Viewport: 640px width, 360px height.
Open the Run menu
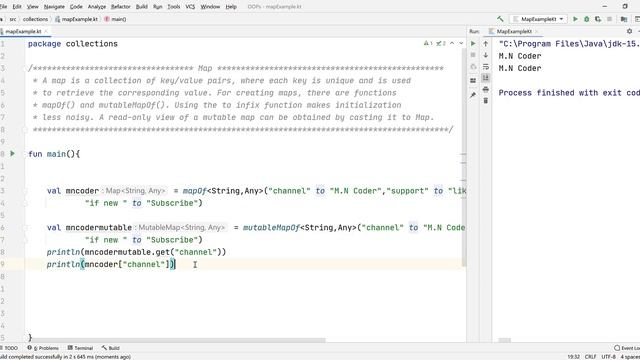[x=158, y=7]
